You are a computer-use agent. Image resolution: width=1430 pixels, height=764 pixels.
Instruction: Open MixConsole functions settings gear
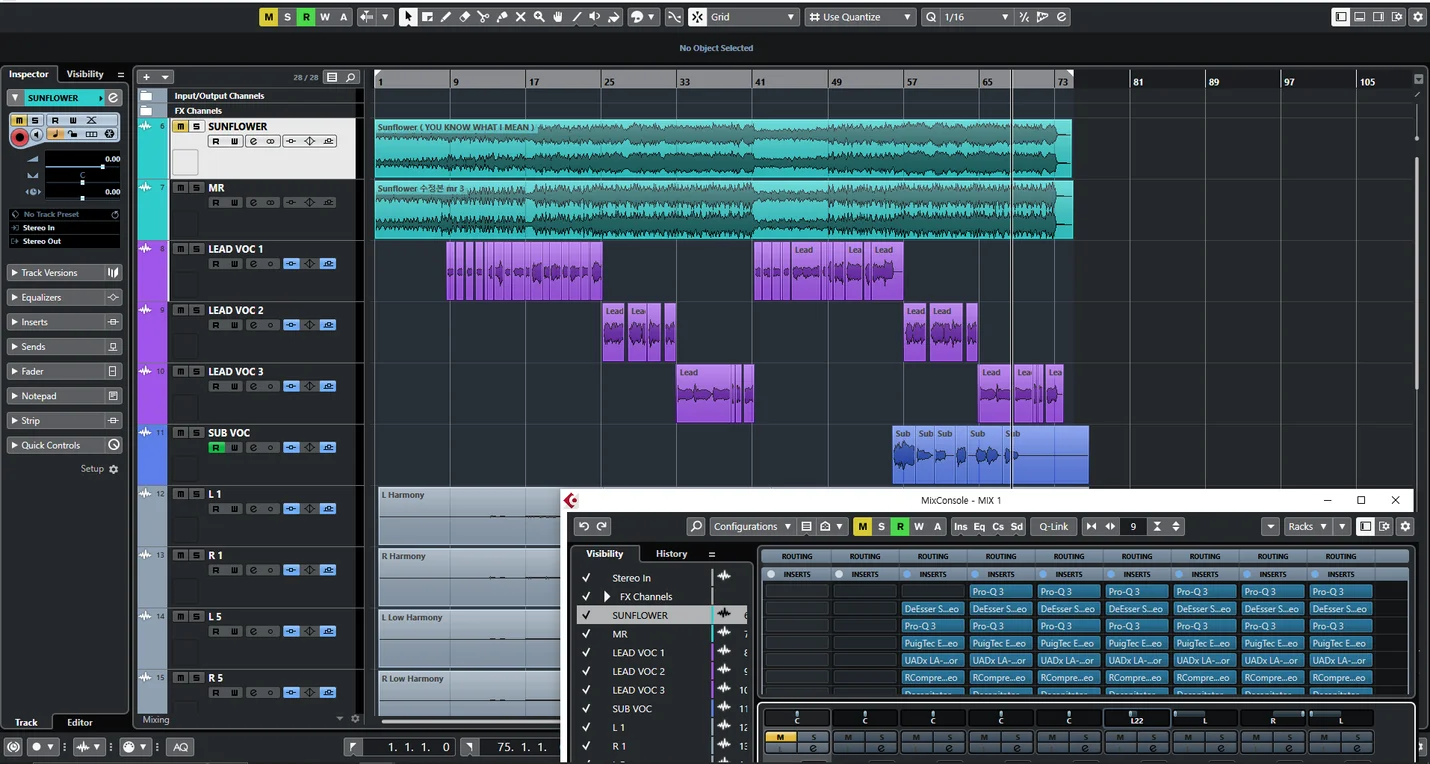point(1405,526)
